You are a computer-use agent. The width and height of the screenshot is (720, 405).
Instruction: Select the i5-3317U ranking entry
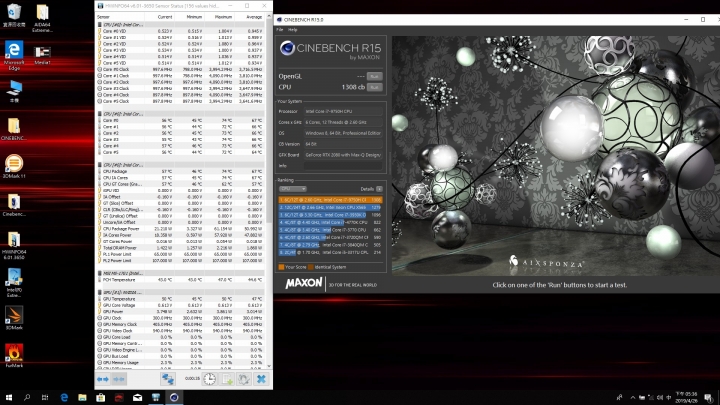(330, 252)
